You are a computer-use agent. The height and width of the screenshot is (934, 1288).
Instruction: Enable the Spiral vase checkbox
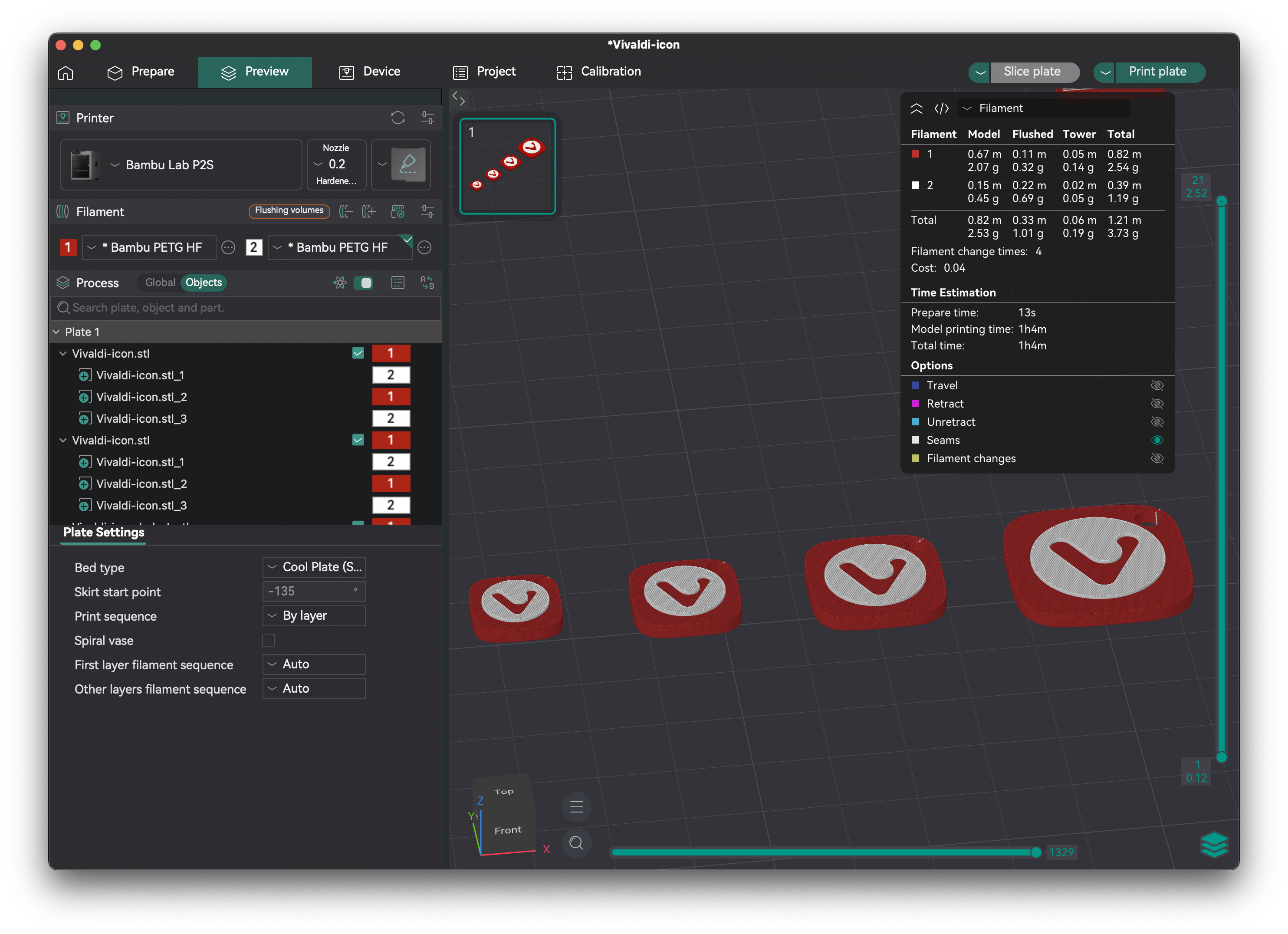[269, 640]
